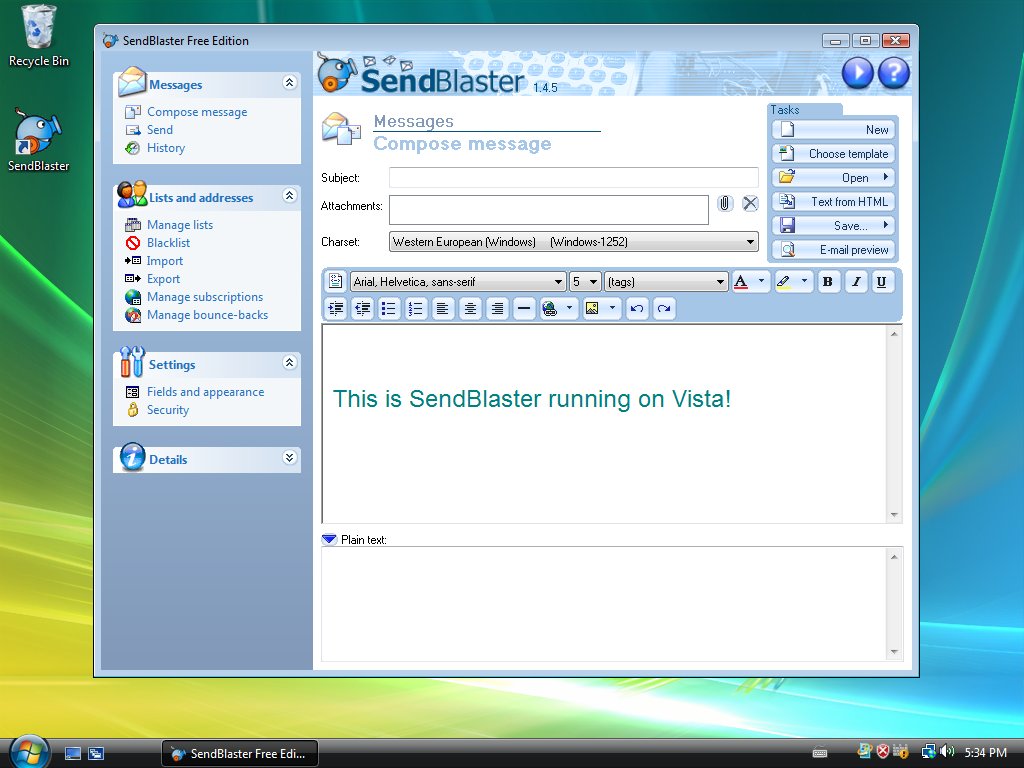Expand the Details sidebar panel
This screenshot has height=768, width=1024.
289,457
